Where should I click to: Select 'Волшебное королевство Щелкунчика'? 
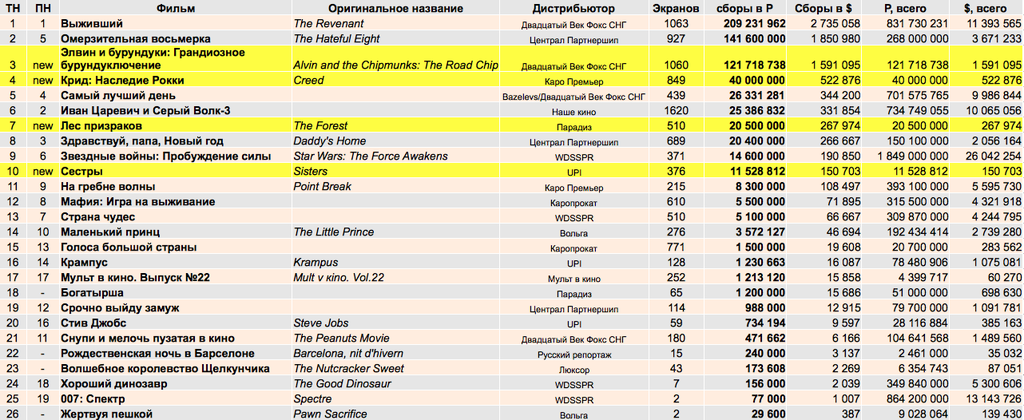[x=165, y=369]
